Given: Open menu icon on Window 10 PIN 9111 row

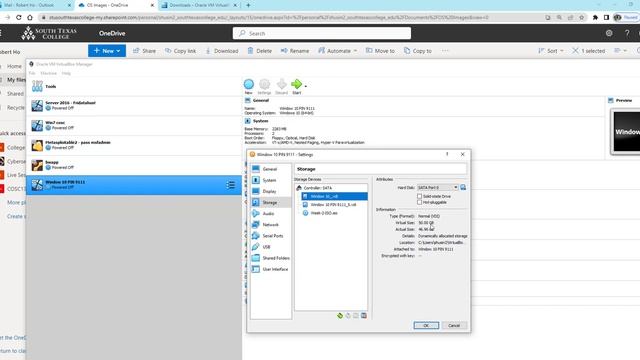Looking at the screenshot, I should click(231, 185).
